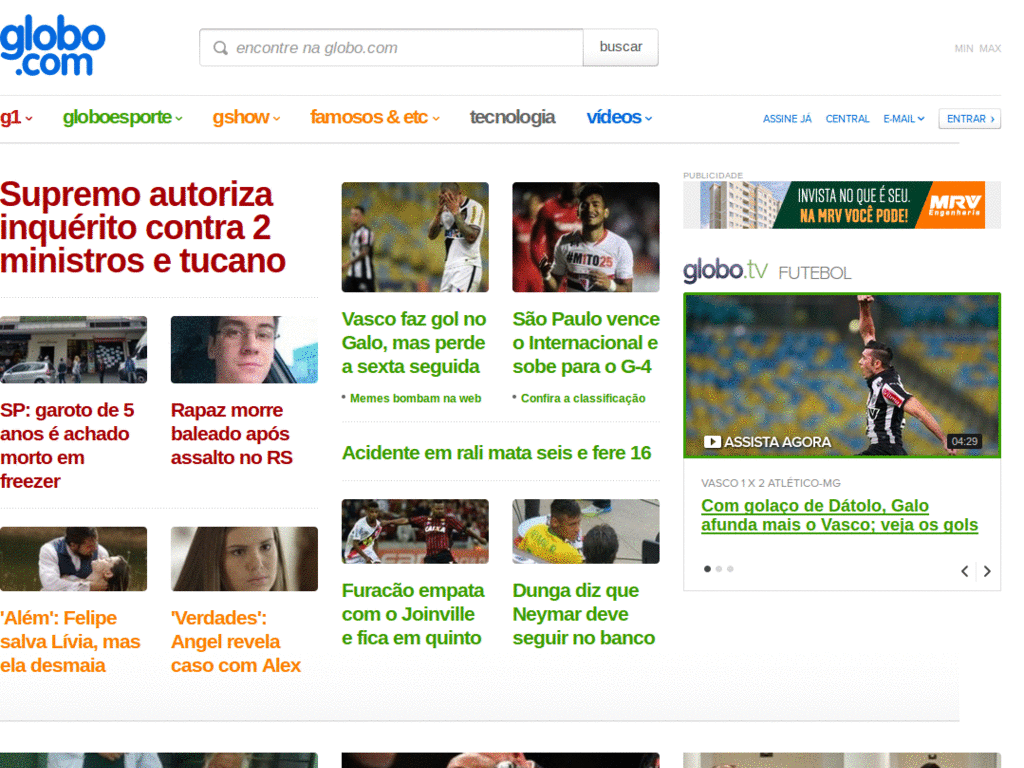Open the famosos & etc dropdown

[368, 118]
